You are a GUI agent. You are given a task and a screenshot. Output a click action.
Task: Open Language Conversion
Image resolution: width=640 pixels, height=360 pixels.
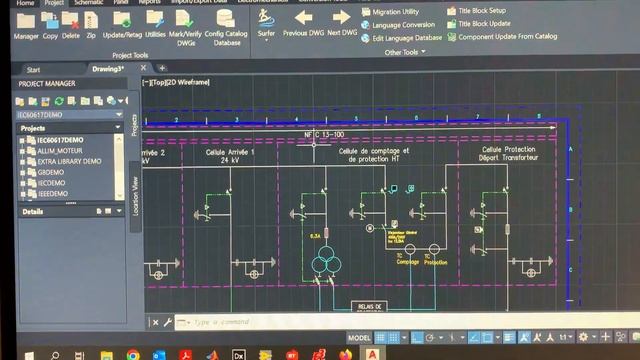[398, 25]
